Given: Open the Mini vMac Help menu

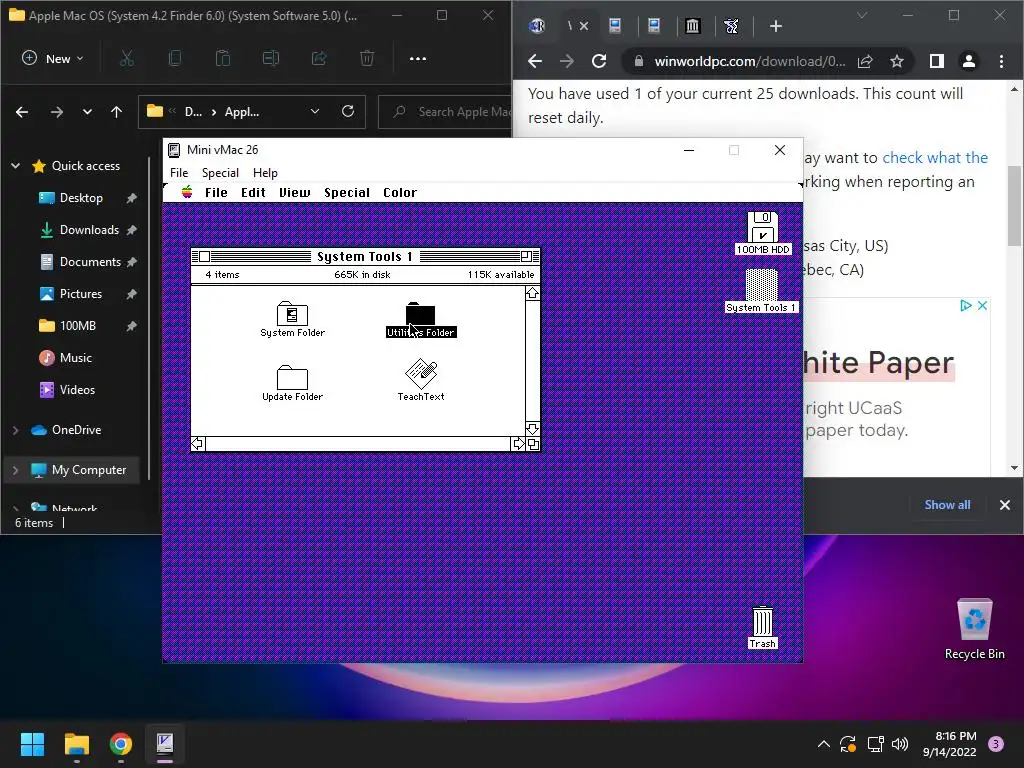Looking at the screenshot, I should click(265, 172).
